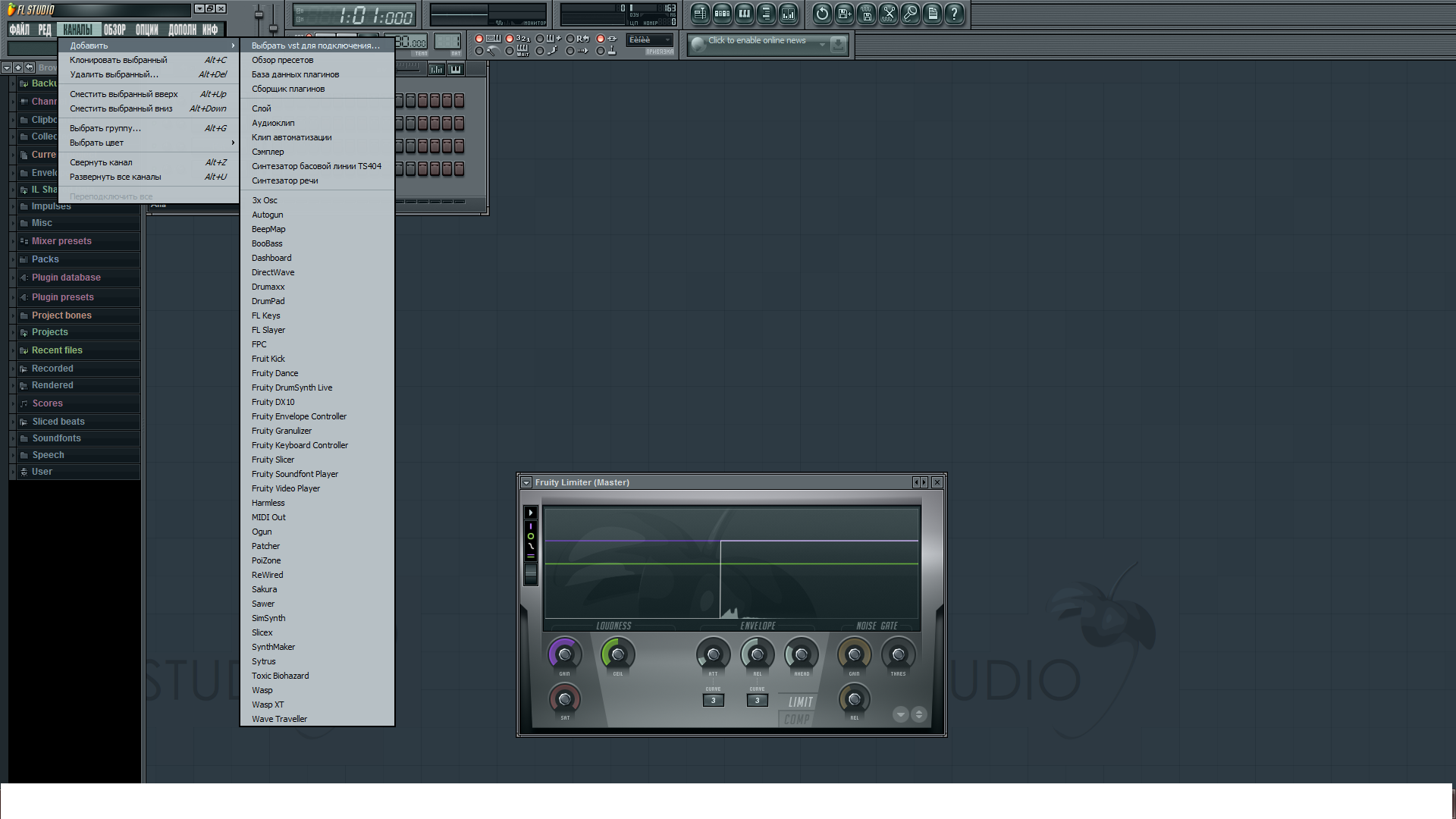The image size is (1456, 819).
Task: Click previous preset arrow in Fruity Limiter title
Action: click(x=916, y=482)
